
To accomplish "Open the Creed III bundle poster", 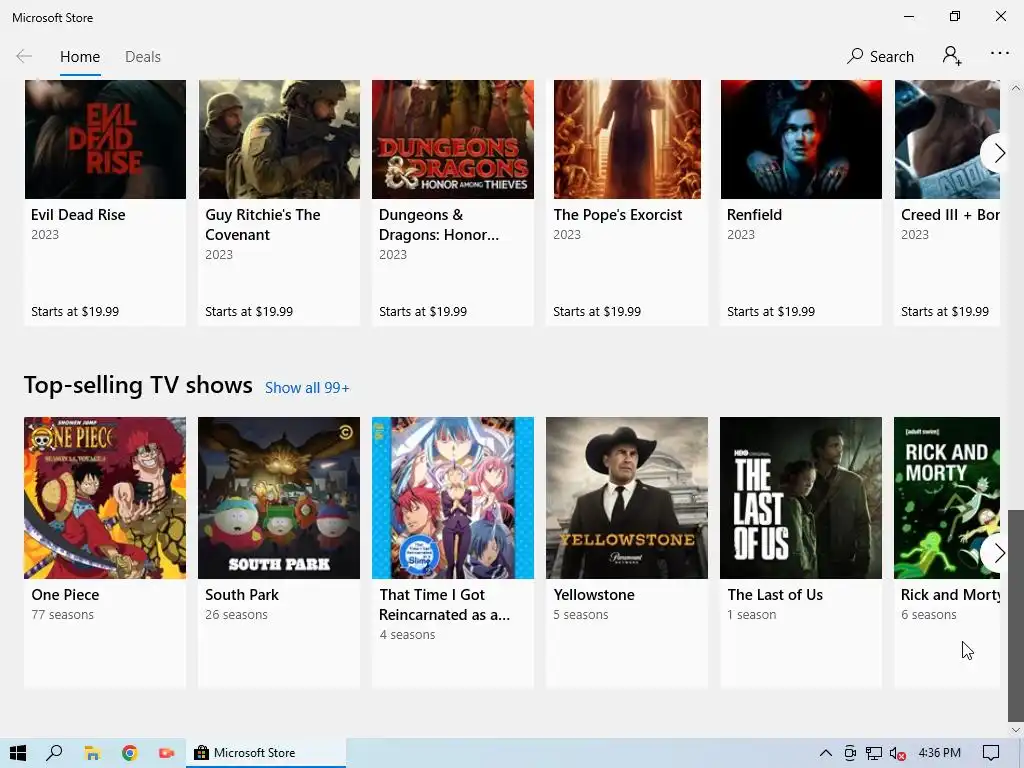I will click(x=947, y=139).
